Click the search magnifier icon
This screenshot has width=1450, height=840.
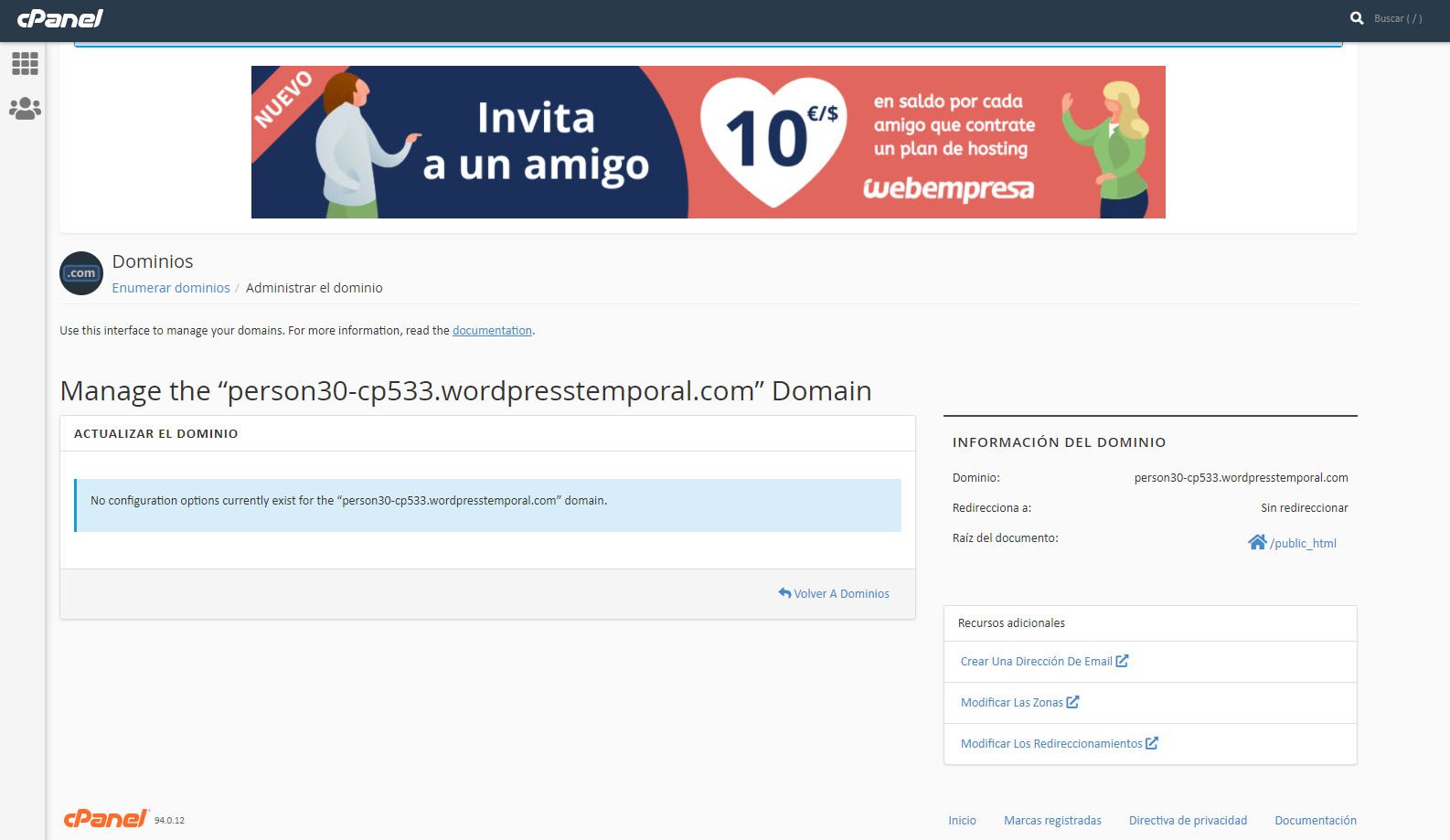tap(1357, 18)
